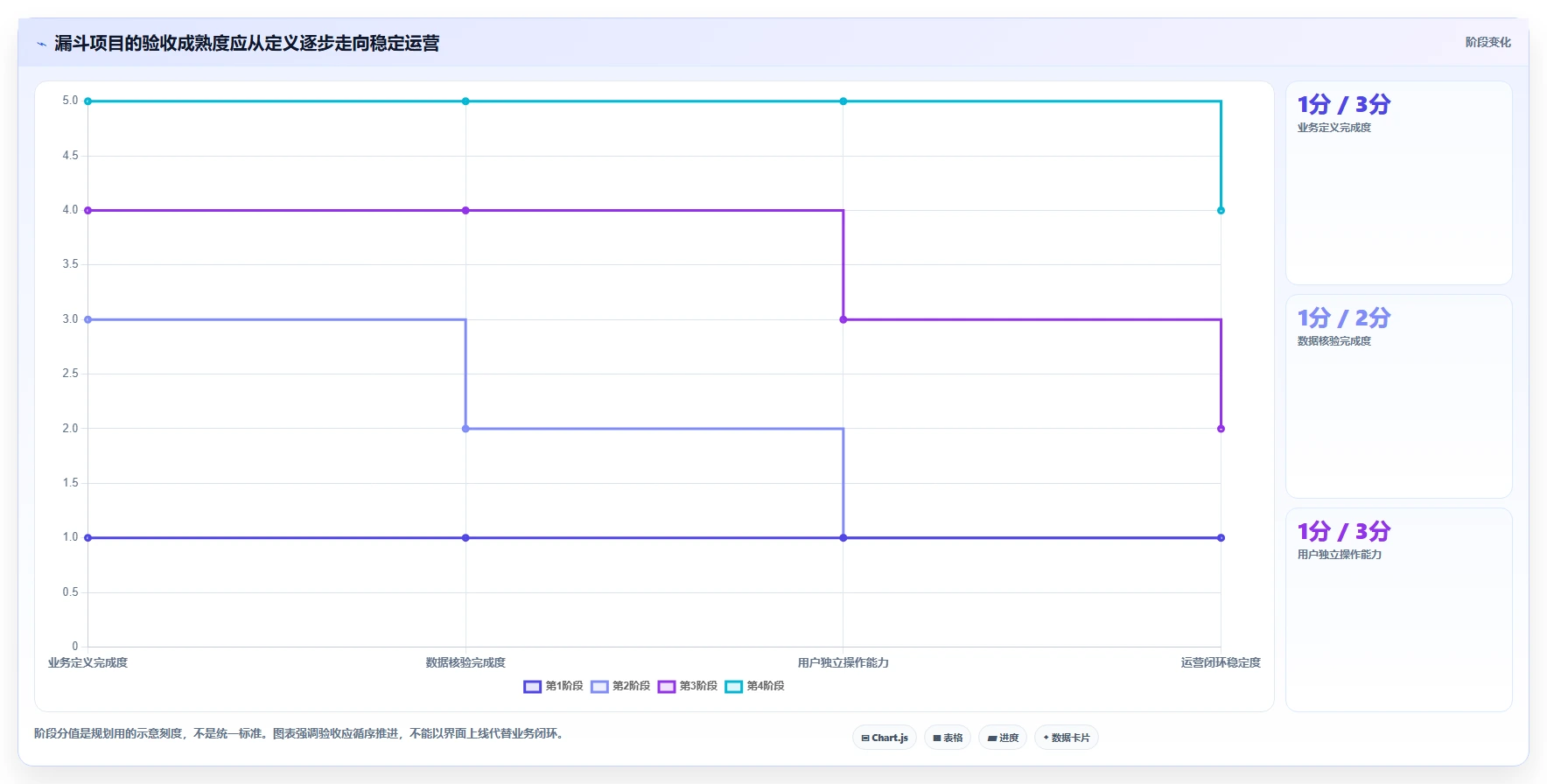This screenshot has height=784, width=1547.
Task: Click 第4阶段 data point at 数据核验完成度
Action: tap(465, 101)
